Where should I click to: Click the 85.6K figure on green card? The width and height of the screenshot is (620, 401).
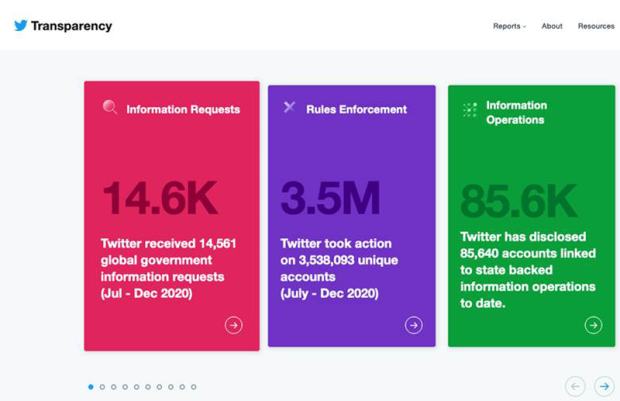pyautogui.click(x=518, y=202)
